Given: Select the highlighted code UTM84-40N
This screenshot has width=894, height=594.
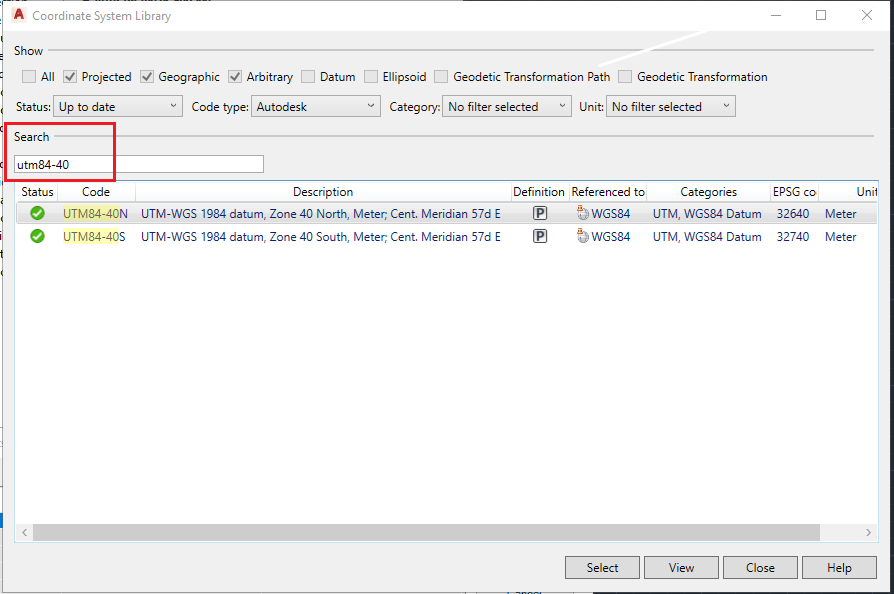Looking at the screenshot, I should [94, 213].
